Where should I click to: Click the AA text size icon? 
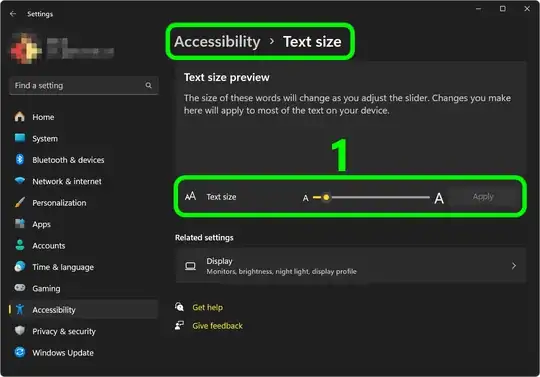190,196
